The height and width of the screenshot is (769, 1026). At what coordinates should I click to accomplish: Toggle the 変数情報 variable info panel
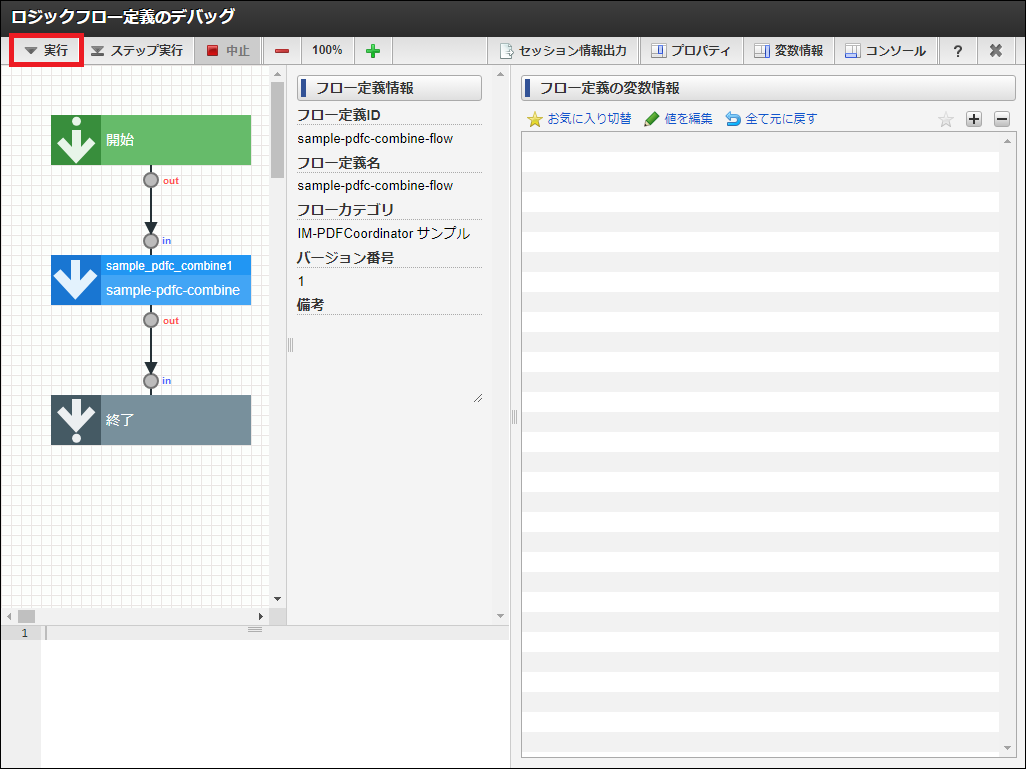coord(788,50)
